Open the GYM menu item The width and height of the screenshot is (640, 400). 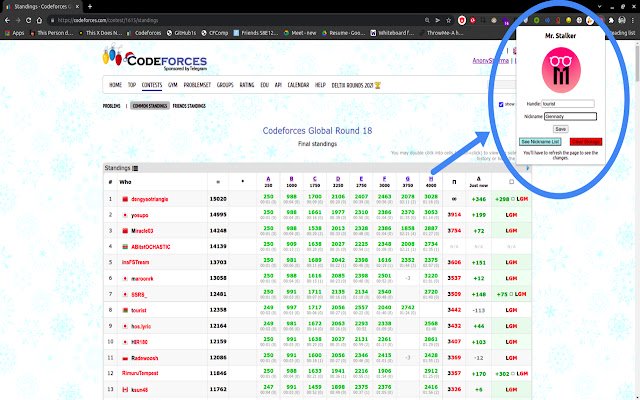point(173,85)
